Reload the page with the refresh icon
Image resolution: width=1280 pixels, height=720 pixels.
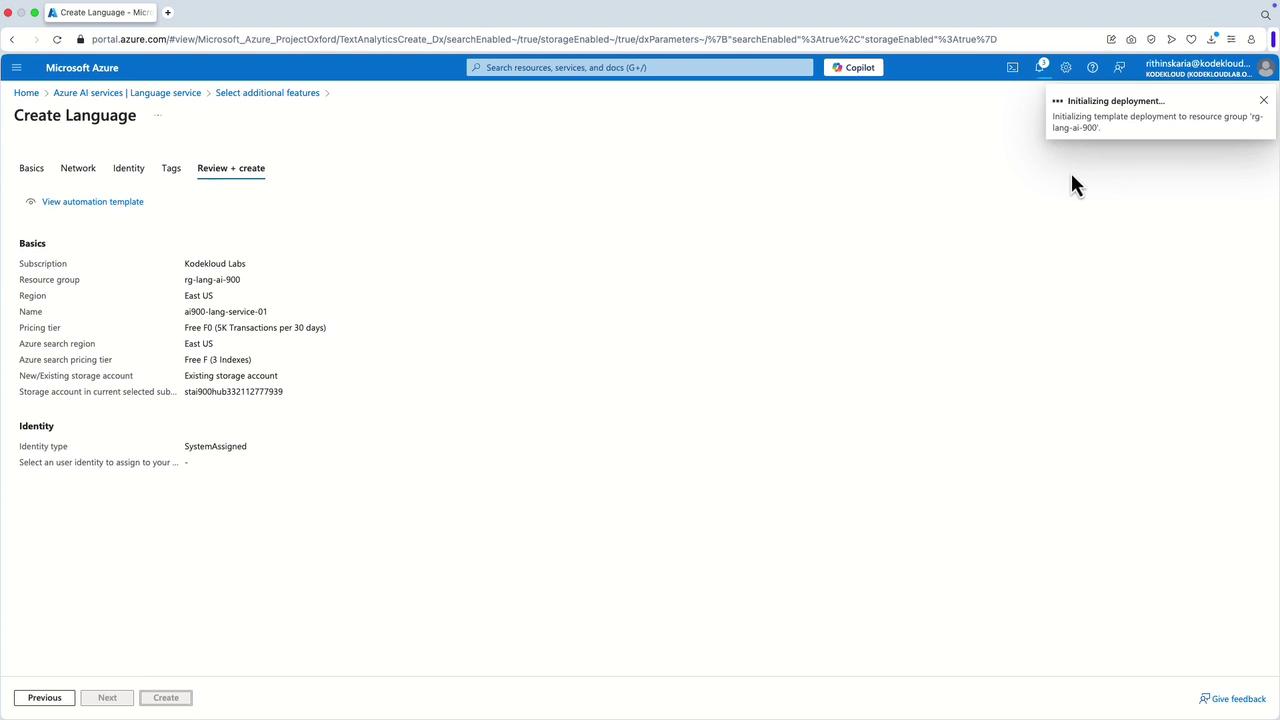tap(57, 40)
